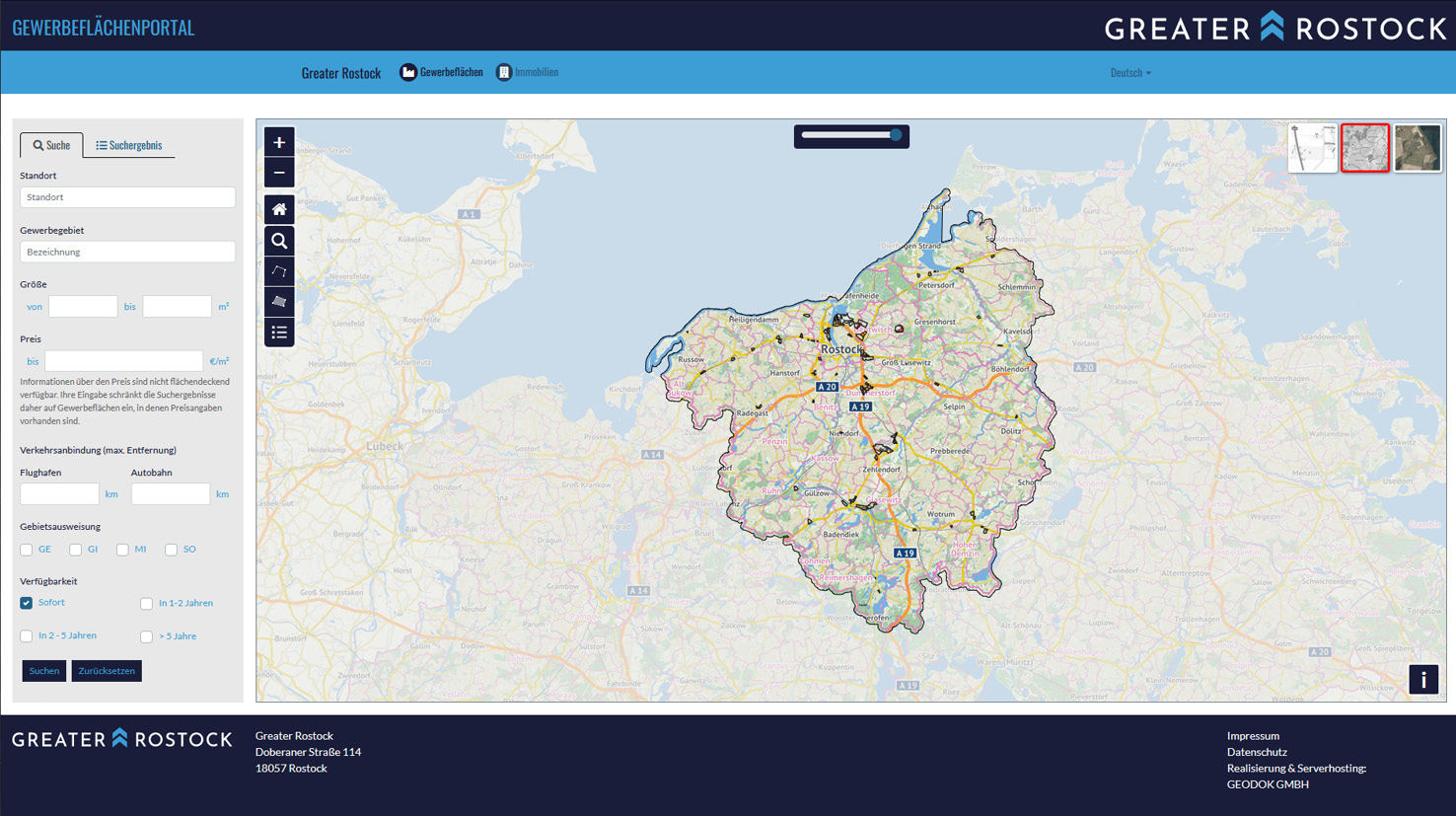
Task: Check the MI Gebietsausweisung box
Action: 122,550
